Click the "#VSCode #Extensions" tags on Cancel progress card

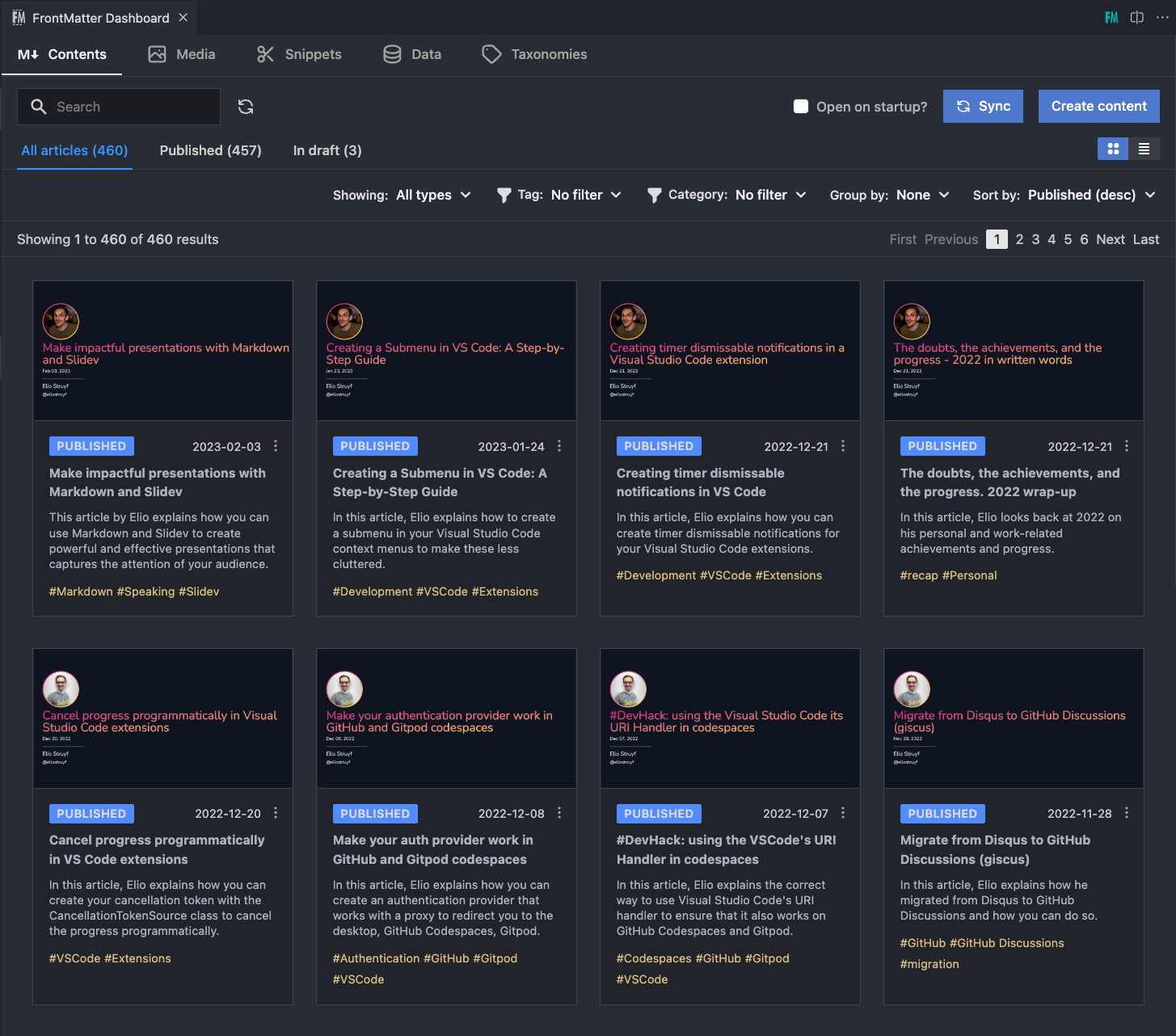[x=110, y=958]
